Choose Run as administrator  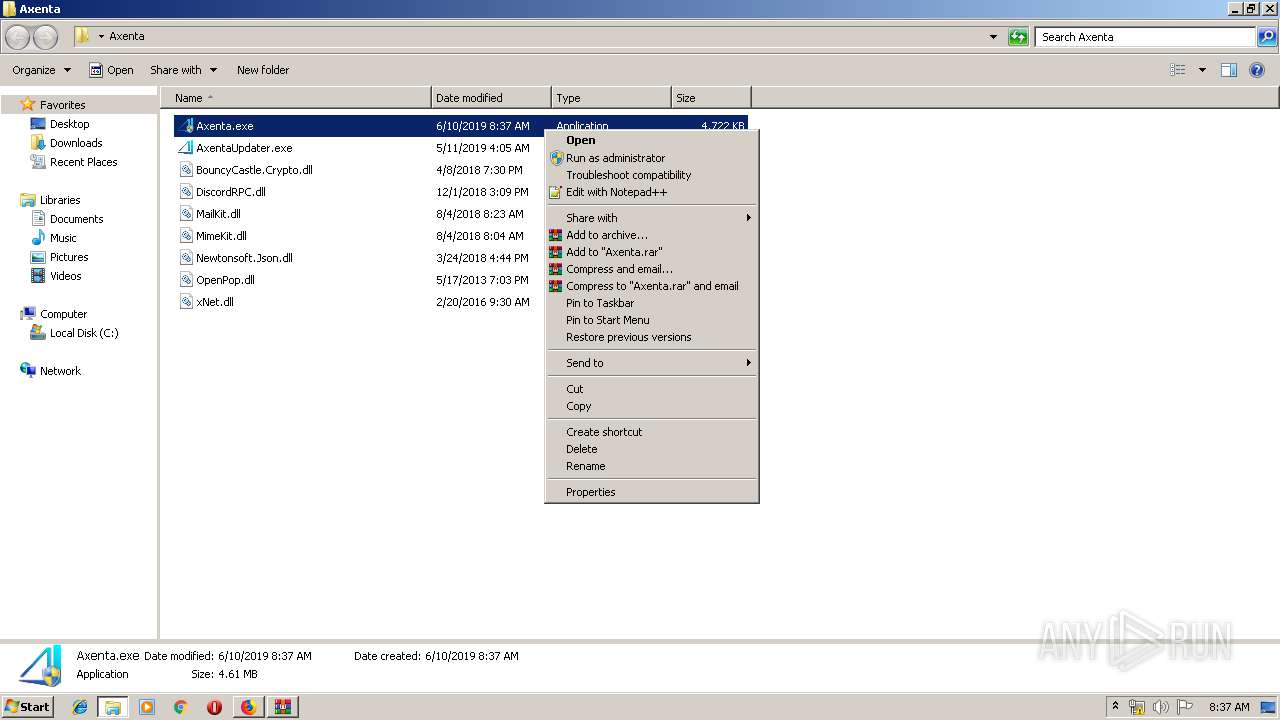pyautogui.click(x=652, y=158)
